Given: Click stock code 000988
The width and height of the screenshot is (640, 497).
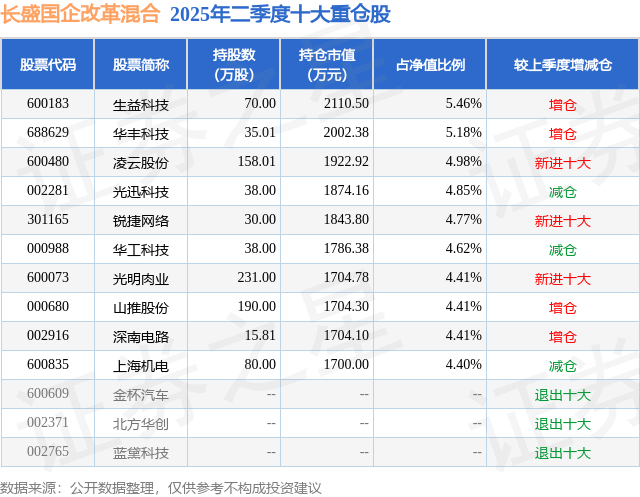Looking at the screenshot, I should (x=48, y=248).
